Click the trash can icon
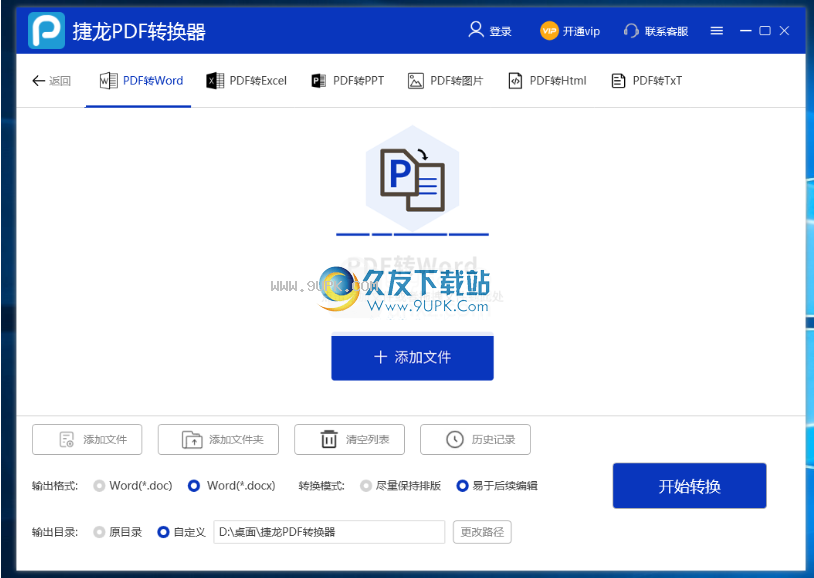This screenshot has height=578, width=814. 329,439
